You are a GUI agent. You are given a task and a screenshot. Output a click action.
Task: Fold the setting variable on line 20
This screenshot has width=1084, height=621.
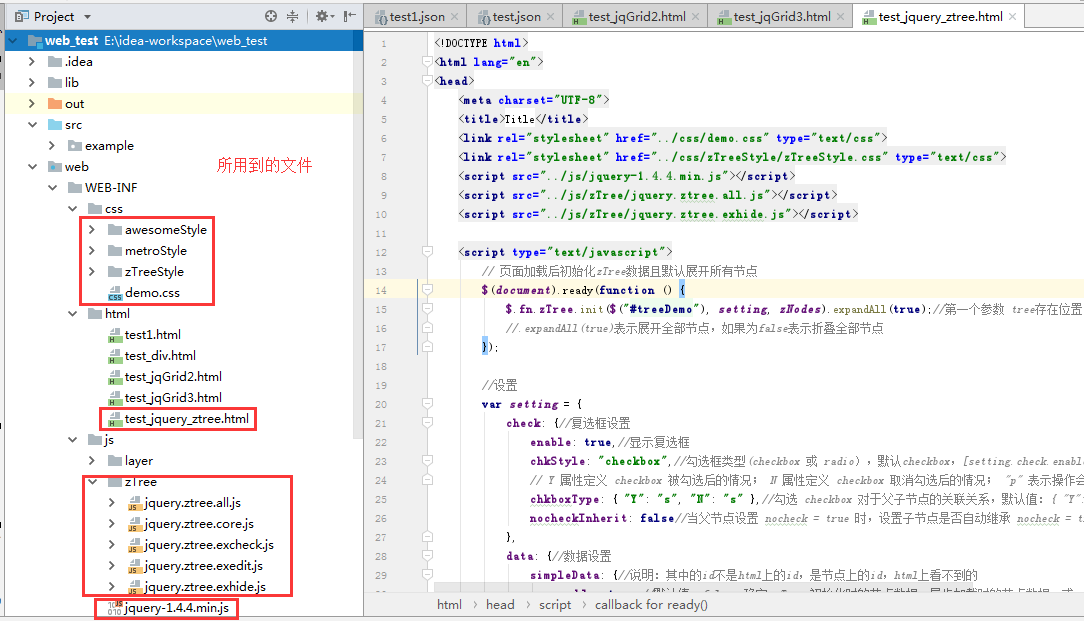427,404
